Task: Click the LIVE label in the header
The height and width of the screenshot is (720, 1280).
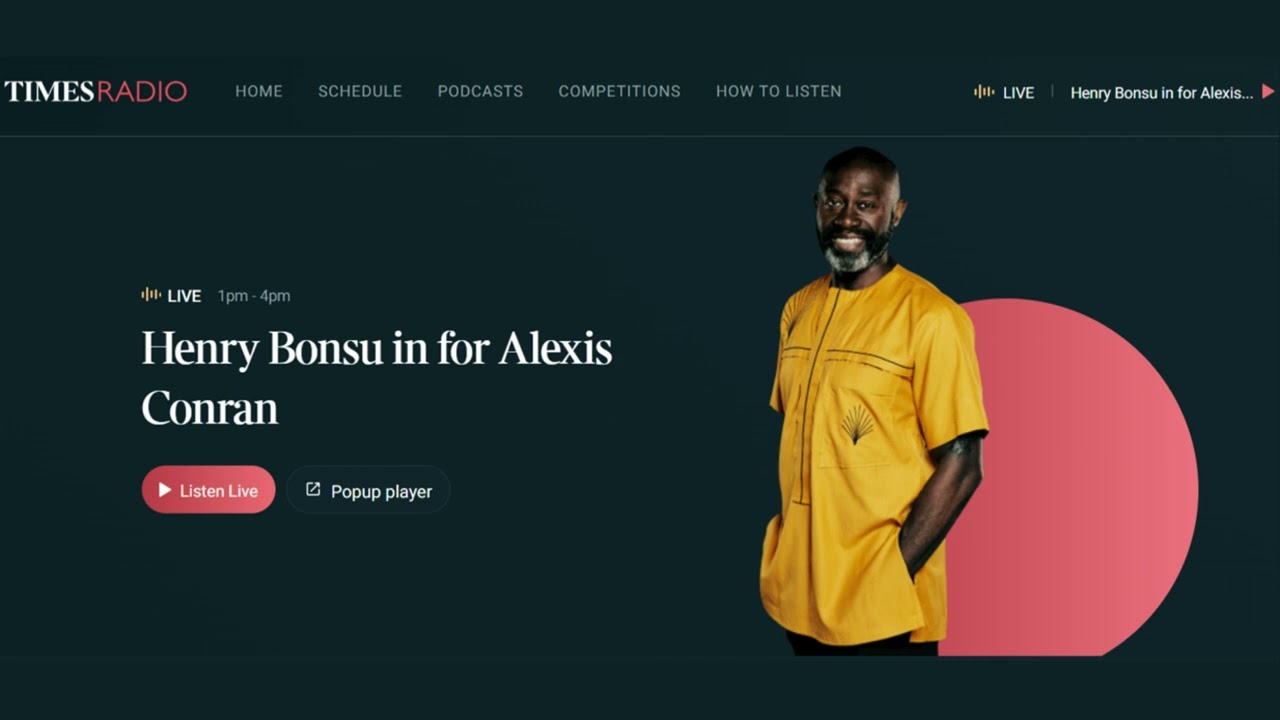Action: tap(1018, 93)
